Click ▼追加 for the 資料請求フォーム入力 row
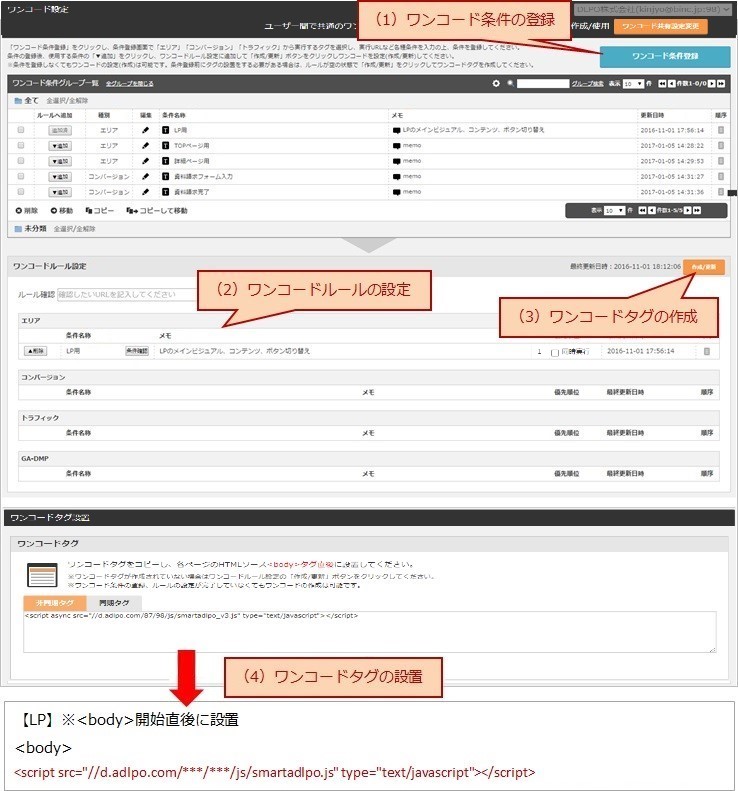 pos(60,177)
